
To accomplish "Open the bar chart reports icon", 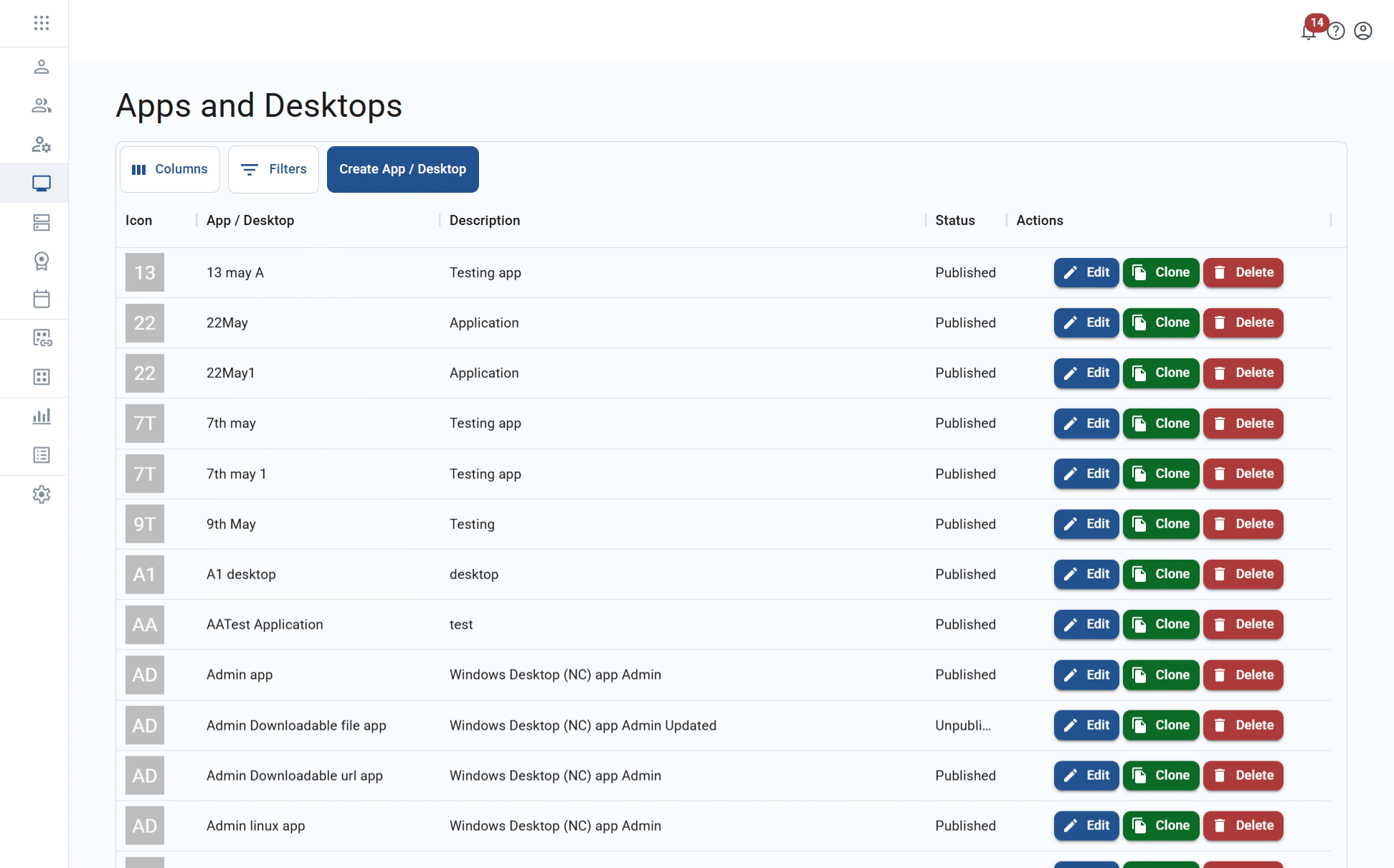I will point(42,416).
